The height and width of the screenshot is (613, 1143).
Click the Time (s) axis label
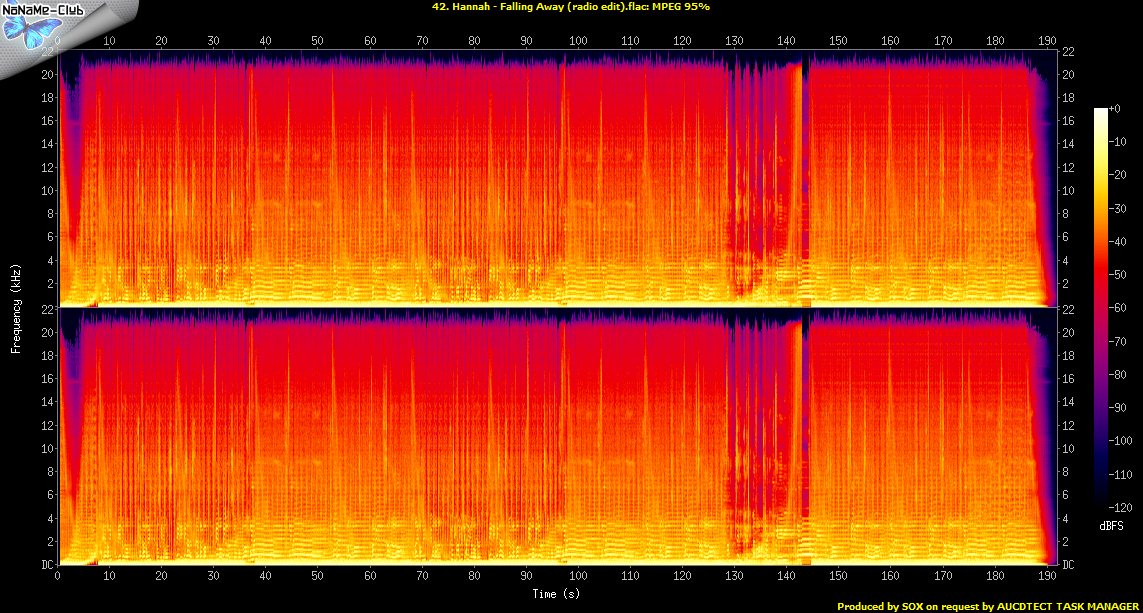pyautogui.click(x=557, y=594)
